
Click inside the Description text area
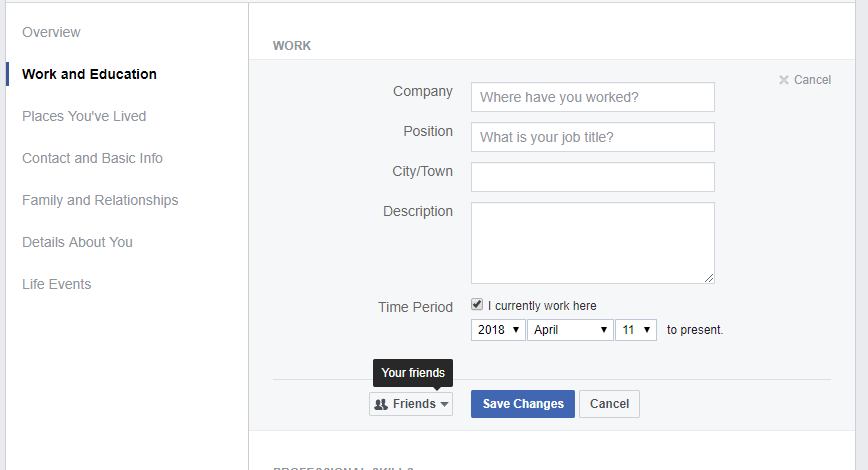tap(592, 243)
